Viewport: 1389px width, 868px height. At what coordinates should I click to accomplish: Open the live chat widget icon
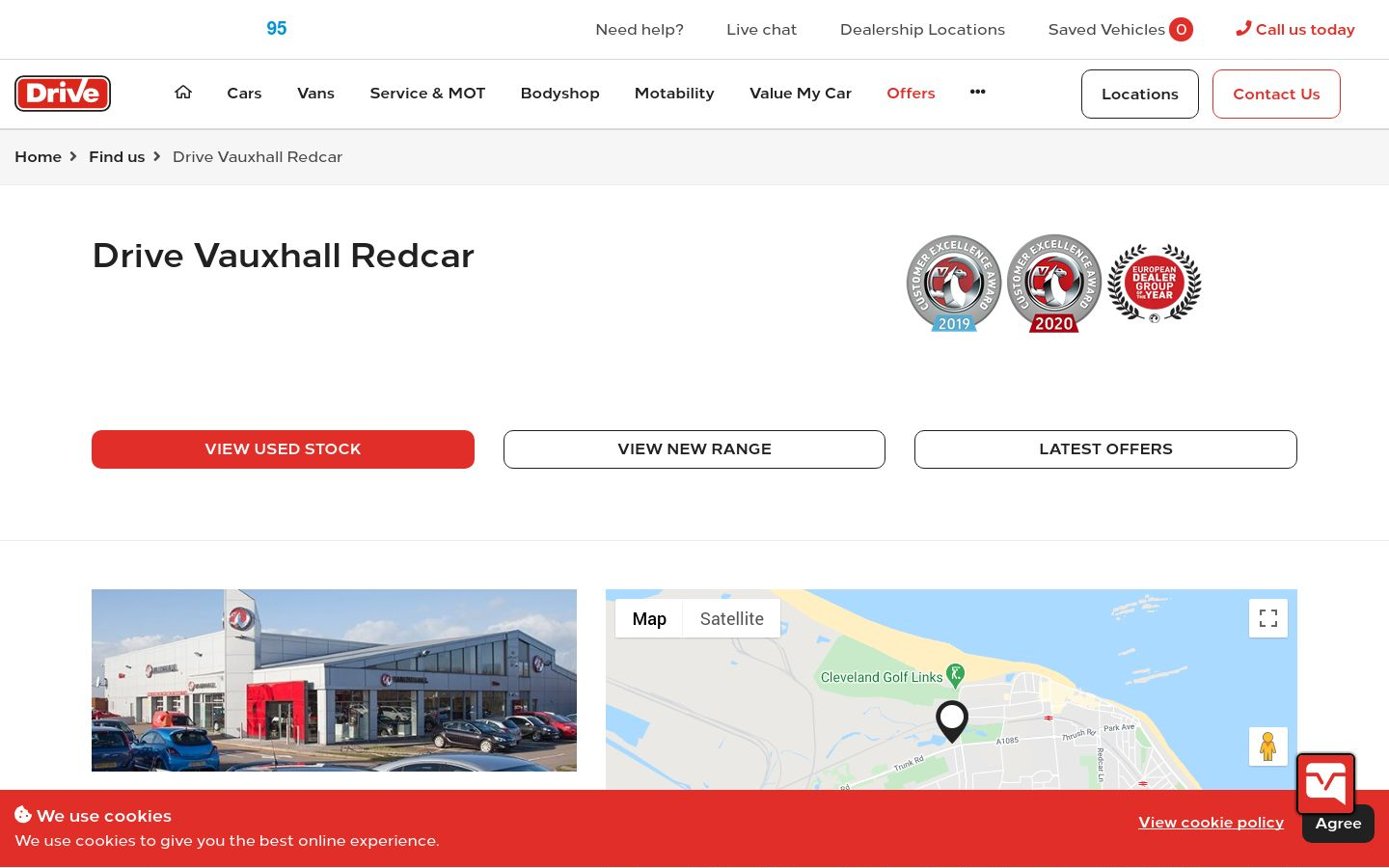tap(1325, 784)
